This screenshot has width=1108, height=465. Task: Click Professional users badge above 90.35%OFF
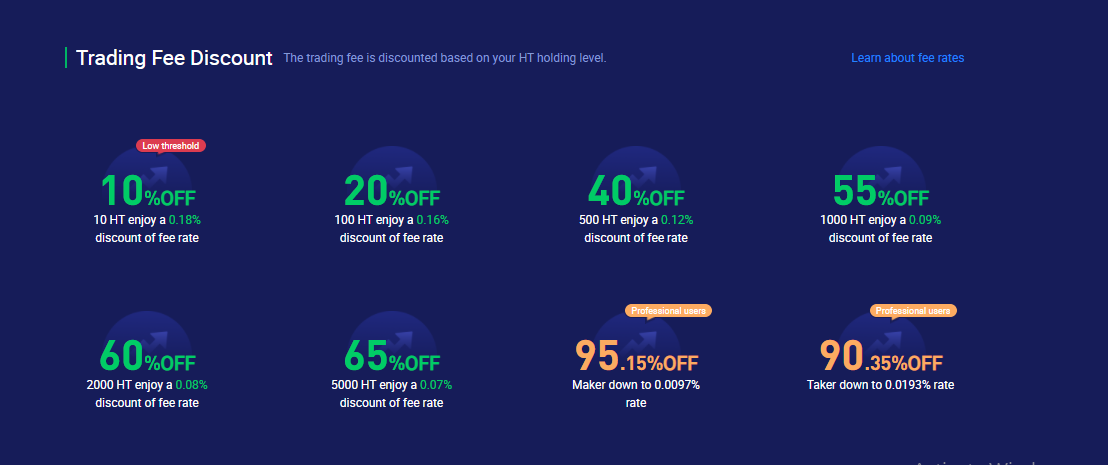[913, 310]
